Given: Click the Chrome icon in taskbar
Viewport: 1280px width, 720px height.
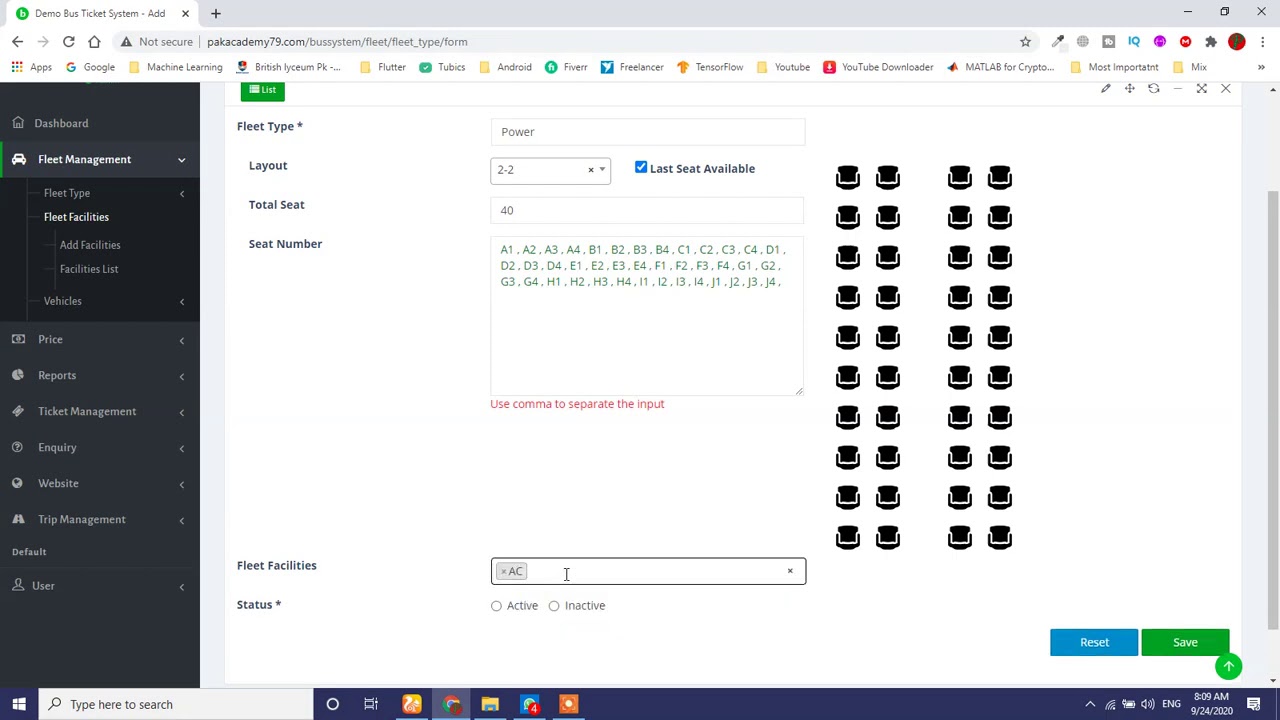Looking at the screenshot, I should point(451,704).
